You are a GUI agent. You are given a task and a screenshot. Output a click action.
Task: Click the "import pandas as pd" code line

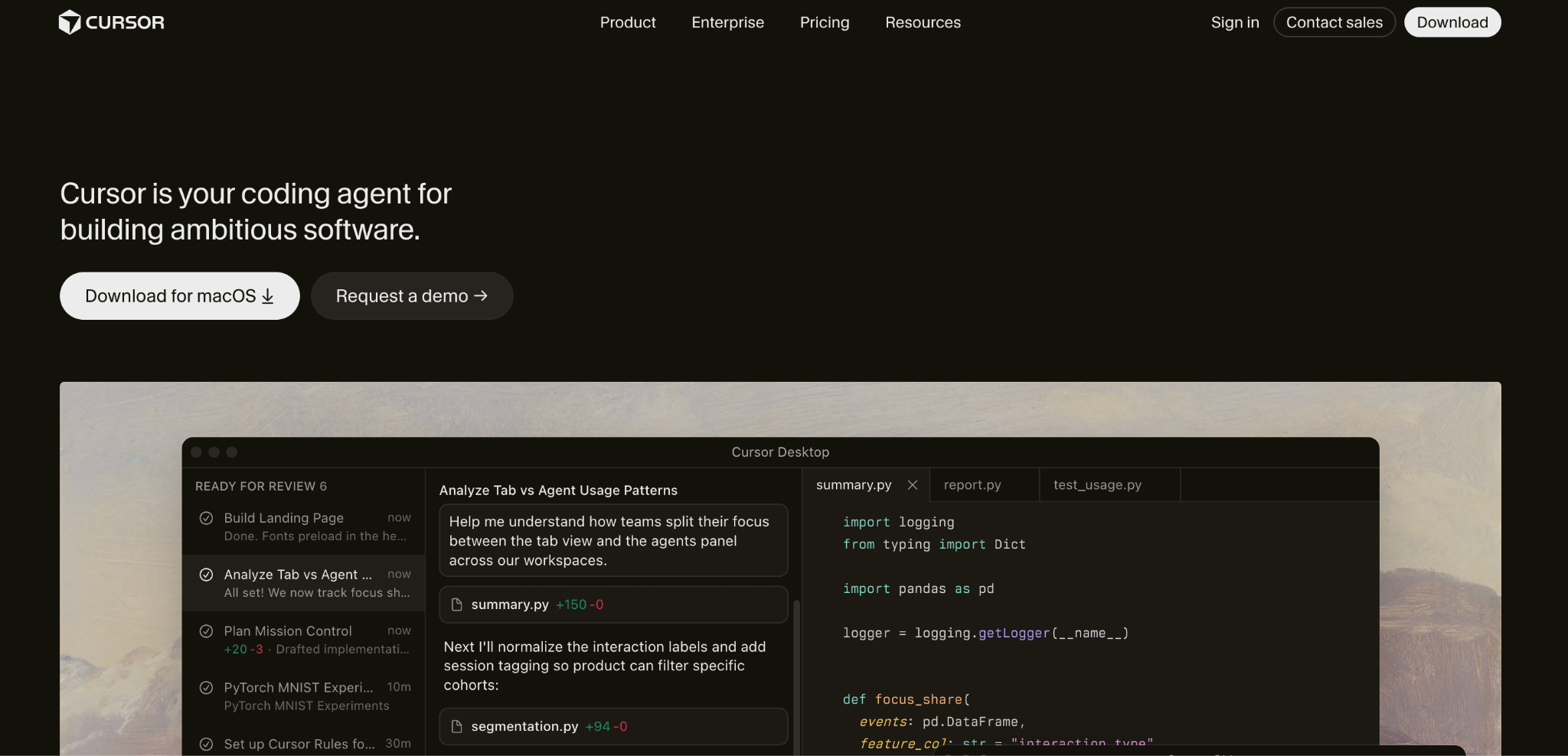[x=918, y=588]
